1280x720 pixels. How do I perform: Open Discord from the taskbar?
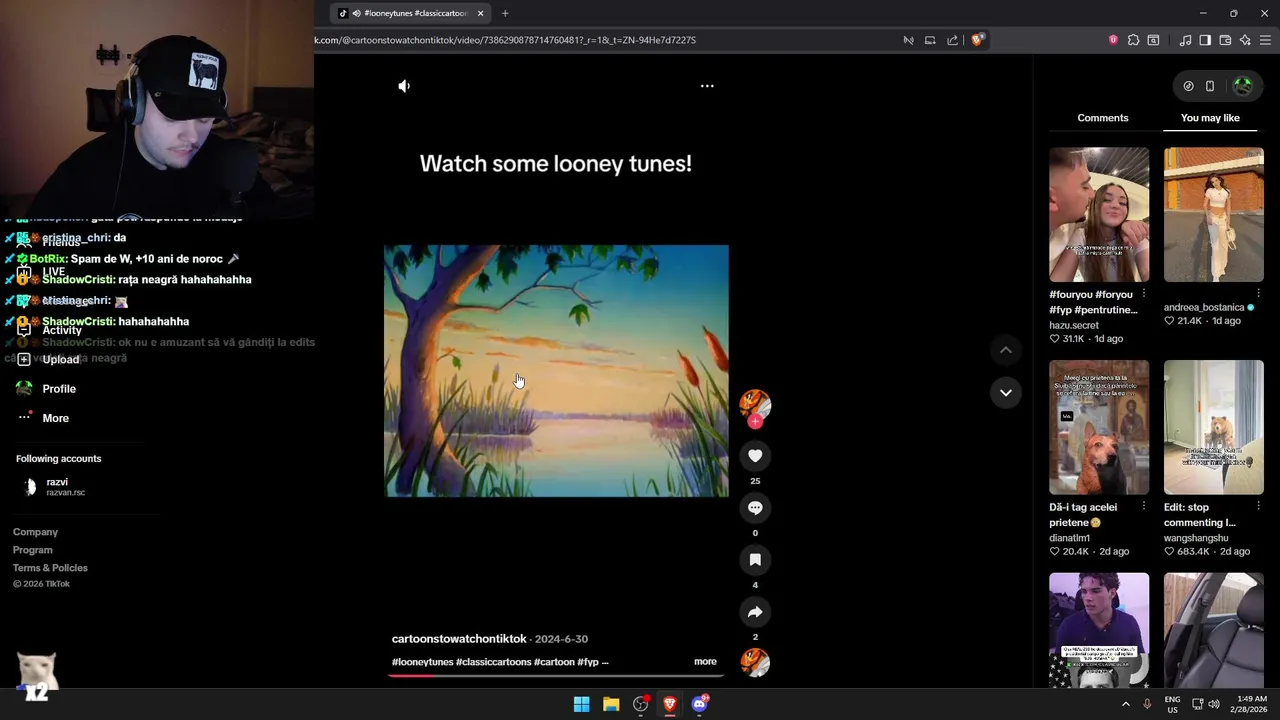pyautogui.click(x=700, y=704)
